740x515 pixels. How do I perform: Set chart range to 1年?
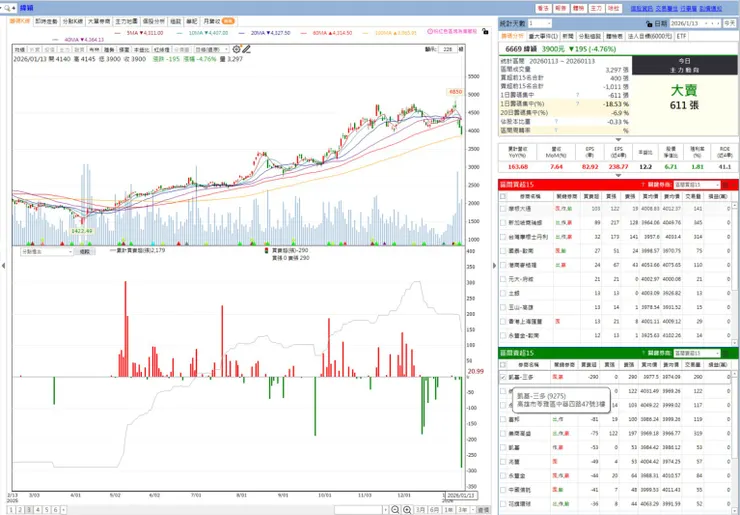pos(448,510)
